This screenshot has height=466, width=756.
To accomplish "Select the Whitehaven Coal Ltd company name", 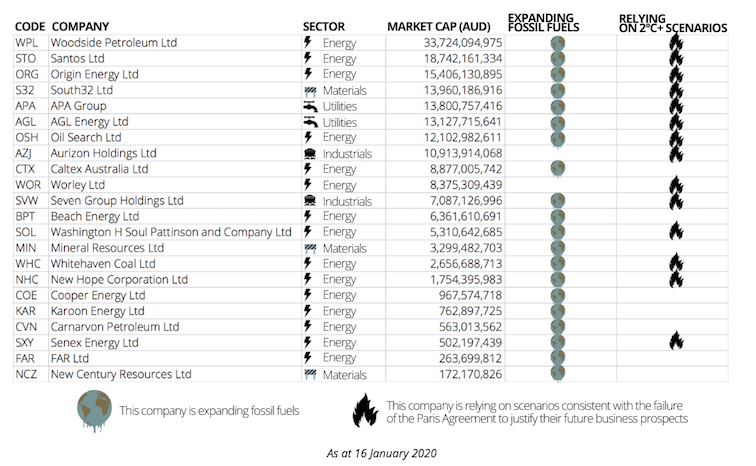I will [x=103, y=263].
